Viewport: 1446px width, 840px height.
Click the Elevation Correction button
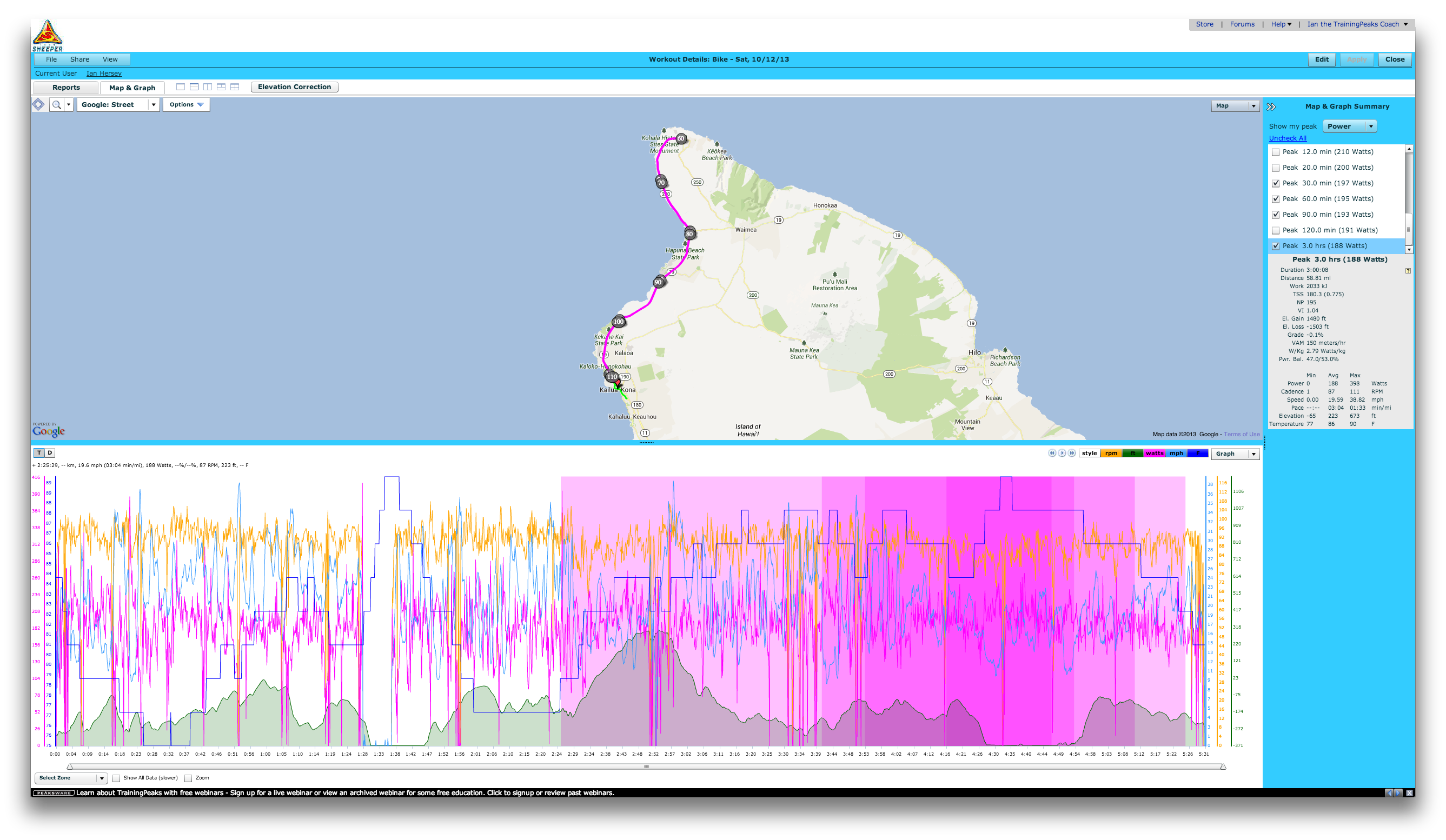click(294, 87)
